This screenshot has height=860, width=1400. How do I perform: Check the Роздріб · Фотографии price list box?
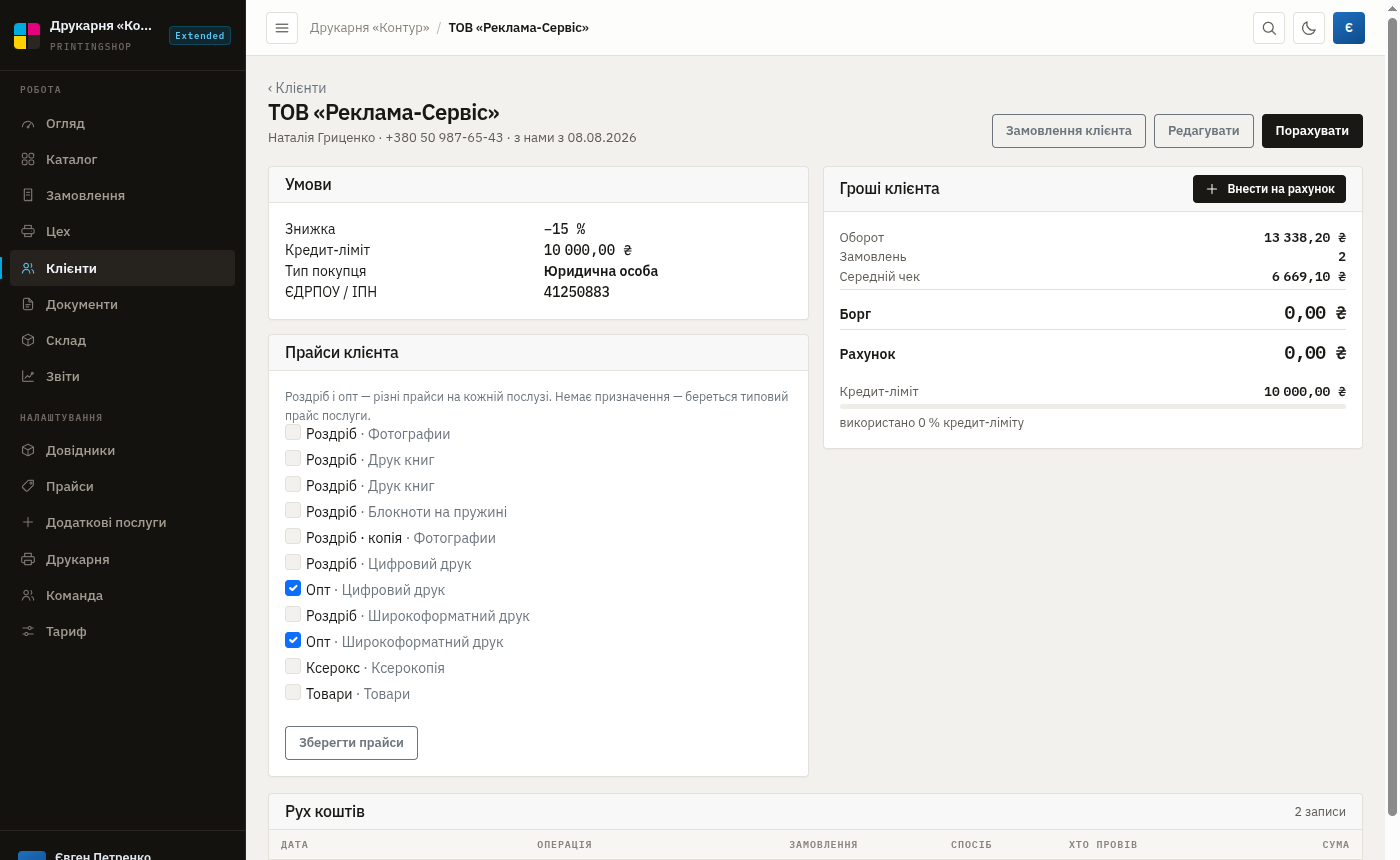pyautogui.click(x=293, y=433)
